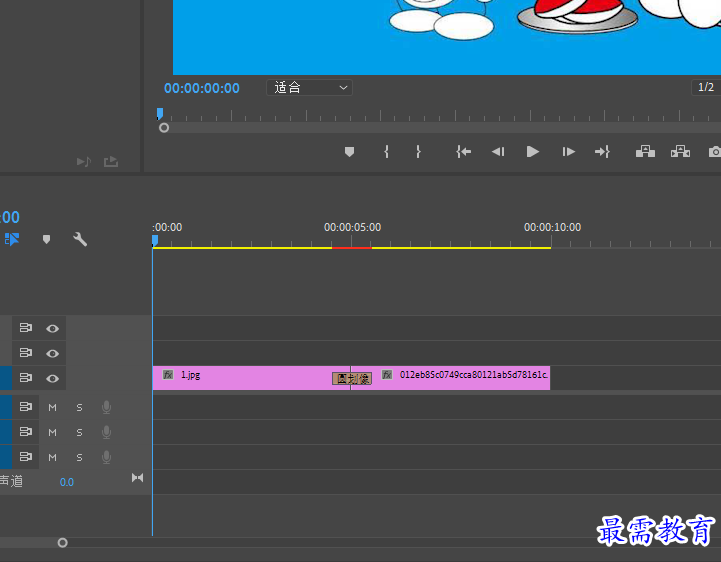Add a marker in the program monitor

click(x=349, y=152)
